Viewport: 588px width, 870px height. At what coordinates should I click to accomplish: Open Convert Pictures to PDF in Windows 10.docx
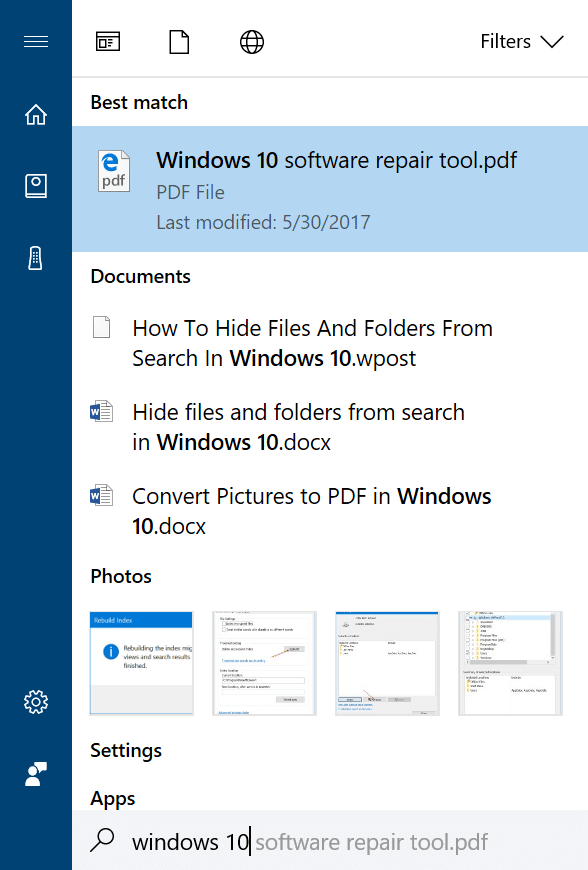(312, 511)
